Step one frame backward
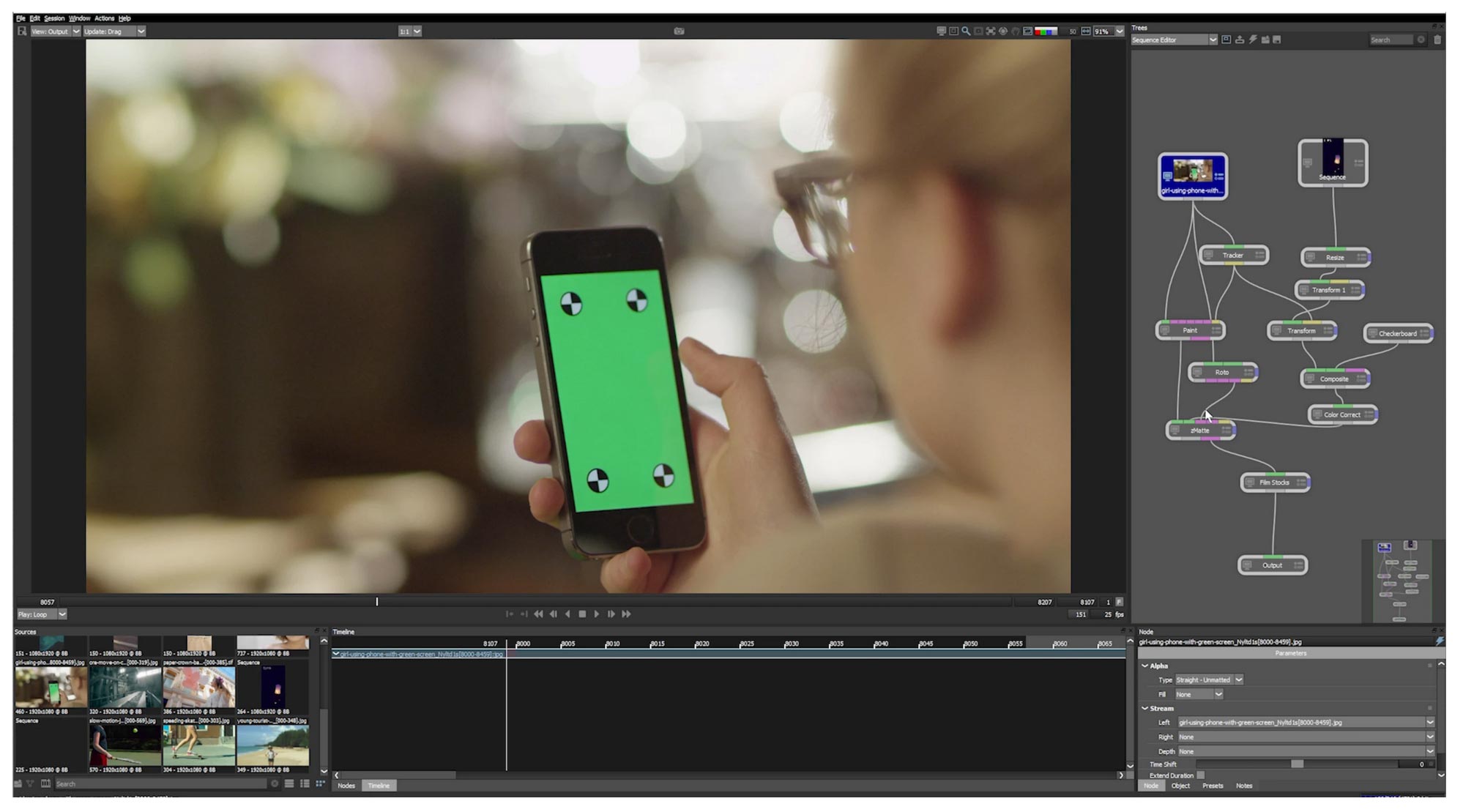The height and width of the screenshot is (812, 1463). [553, 614]
